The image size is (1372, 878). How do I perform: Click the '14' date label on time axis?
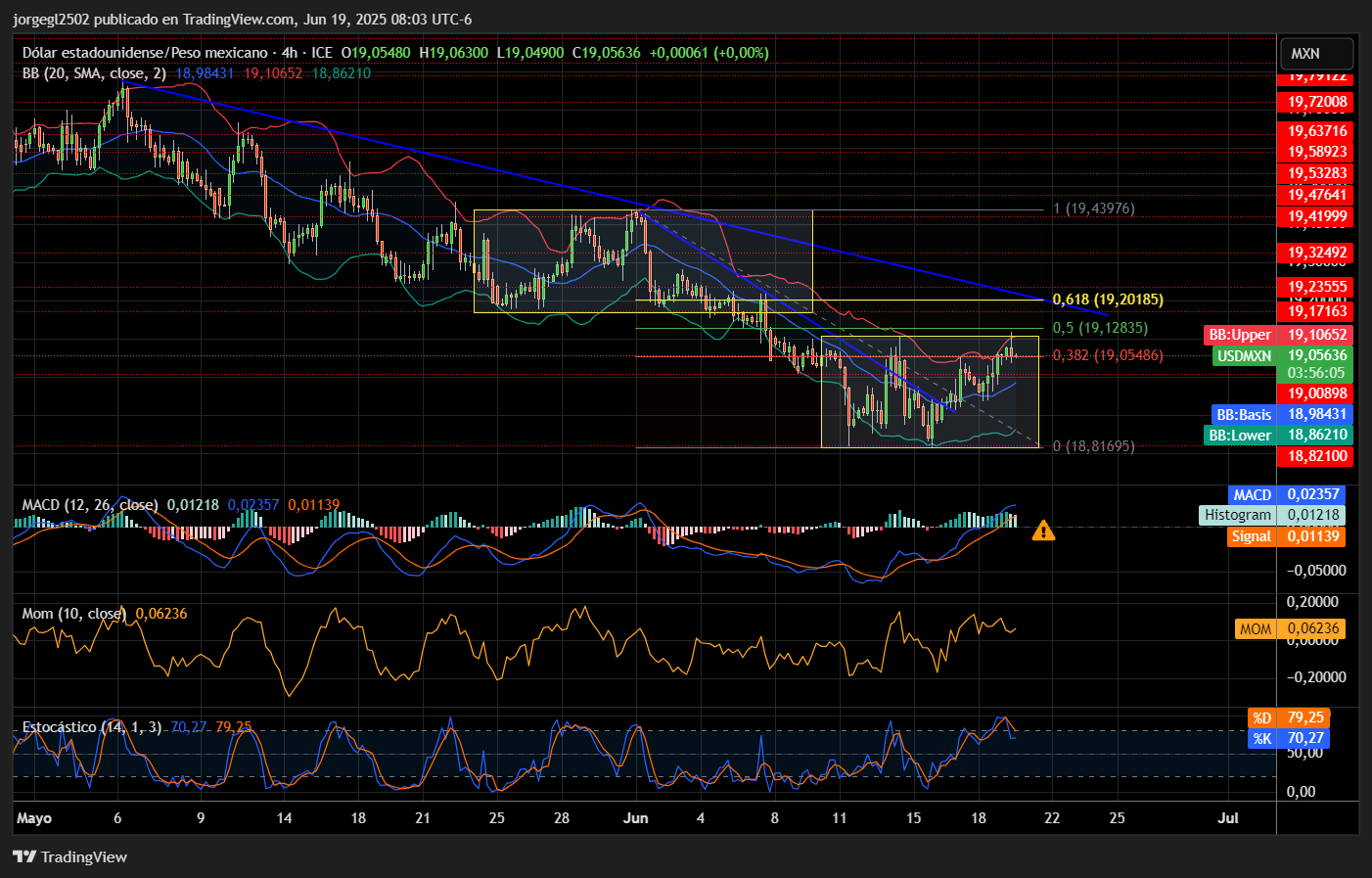coord(284,818)
